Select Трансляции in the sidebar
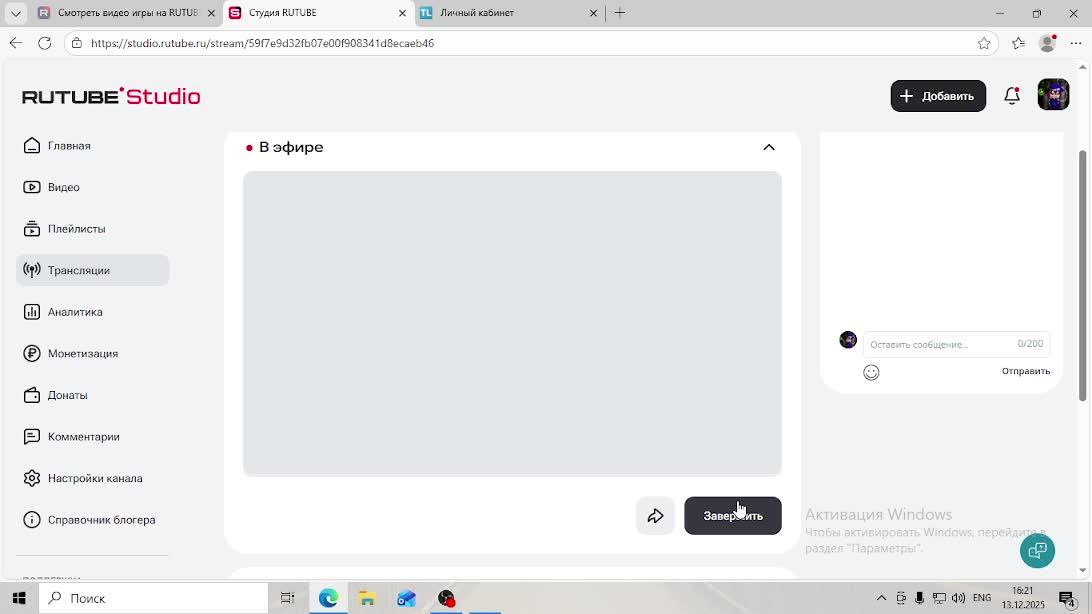Image resolution: width=1092 pixels, height=614 pixels. tap(93, 270)
